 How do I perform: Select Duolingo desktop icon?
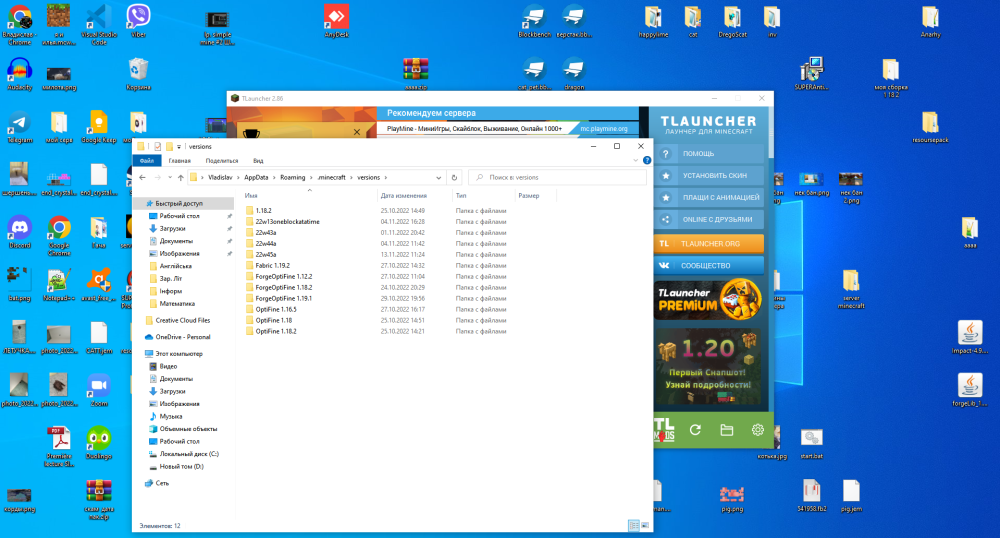click(99, 443)
